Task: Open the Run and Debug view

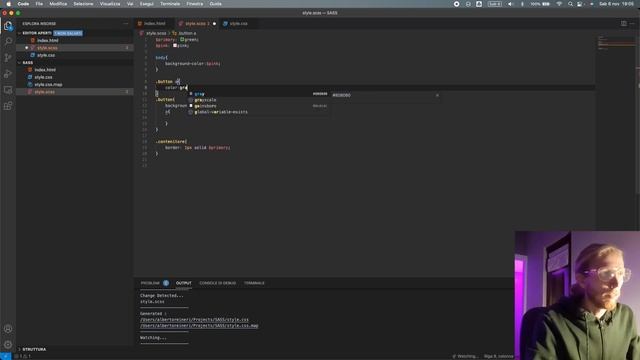Action: tap(8, 74)
